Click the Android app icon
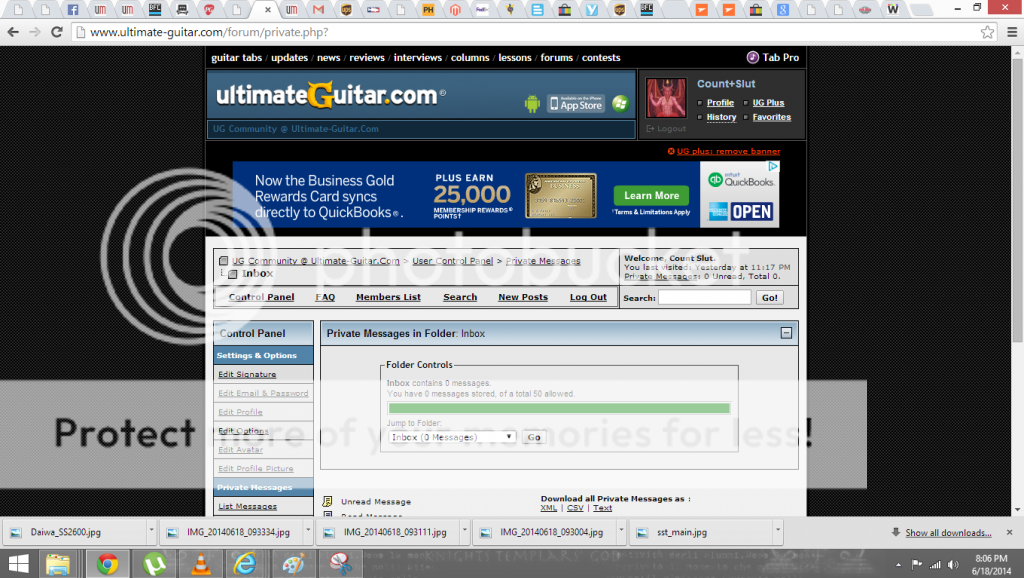Viewport: 1024px width, 578px height. (x=532, y=104)
